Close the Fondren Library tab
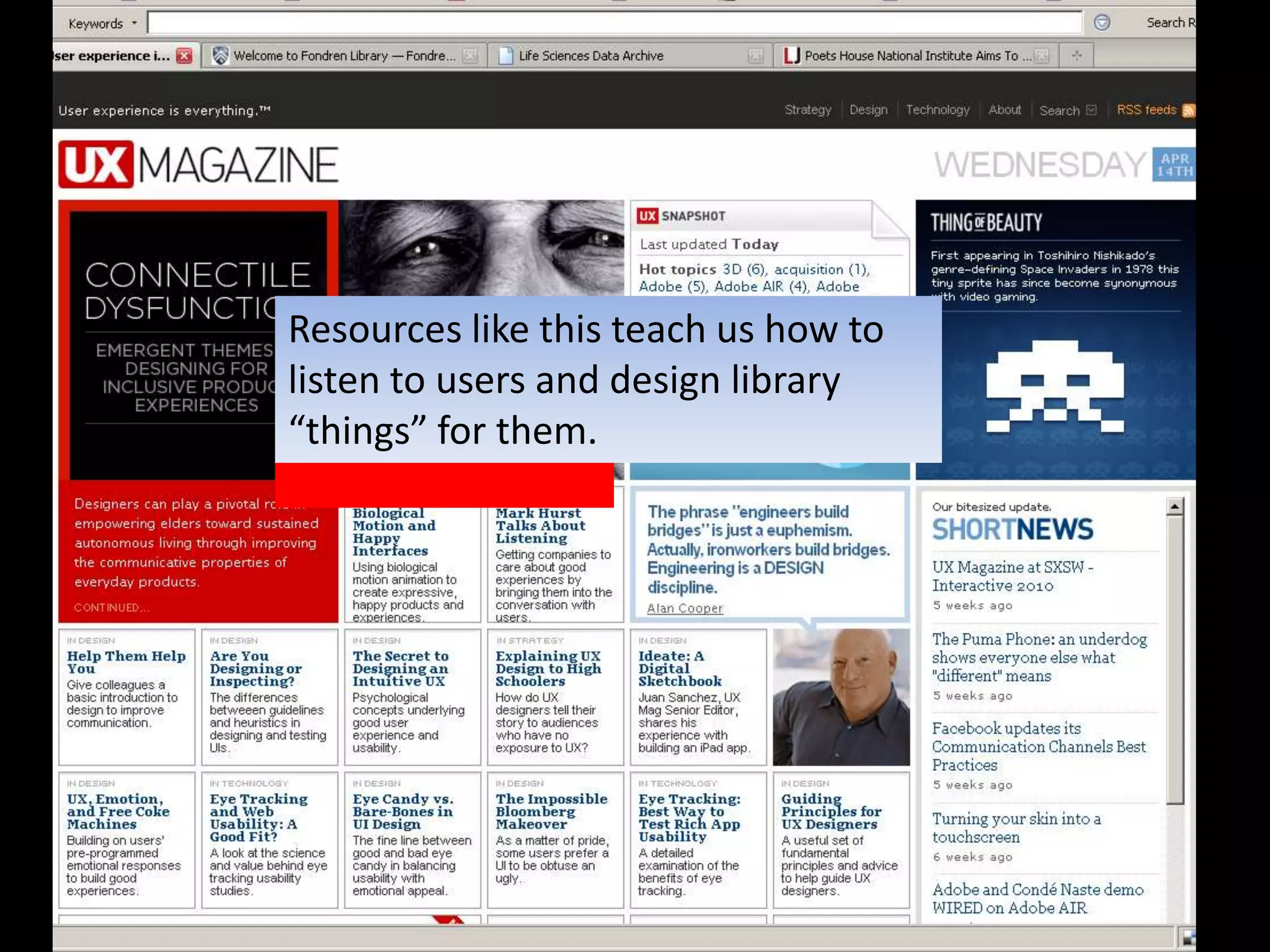1270x952 pixels. [471, 56]
